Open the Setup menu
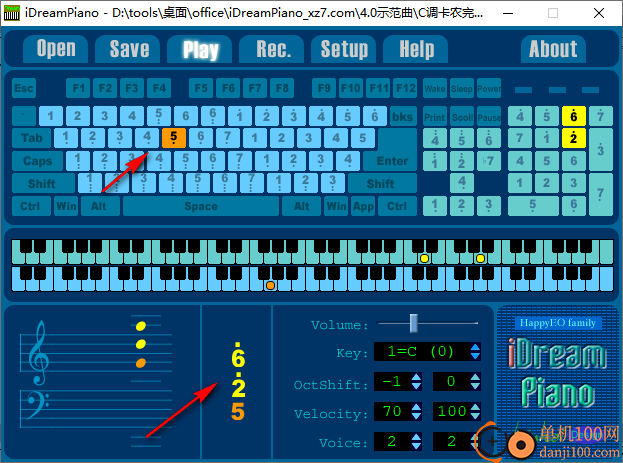 point(344,49)
